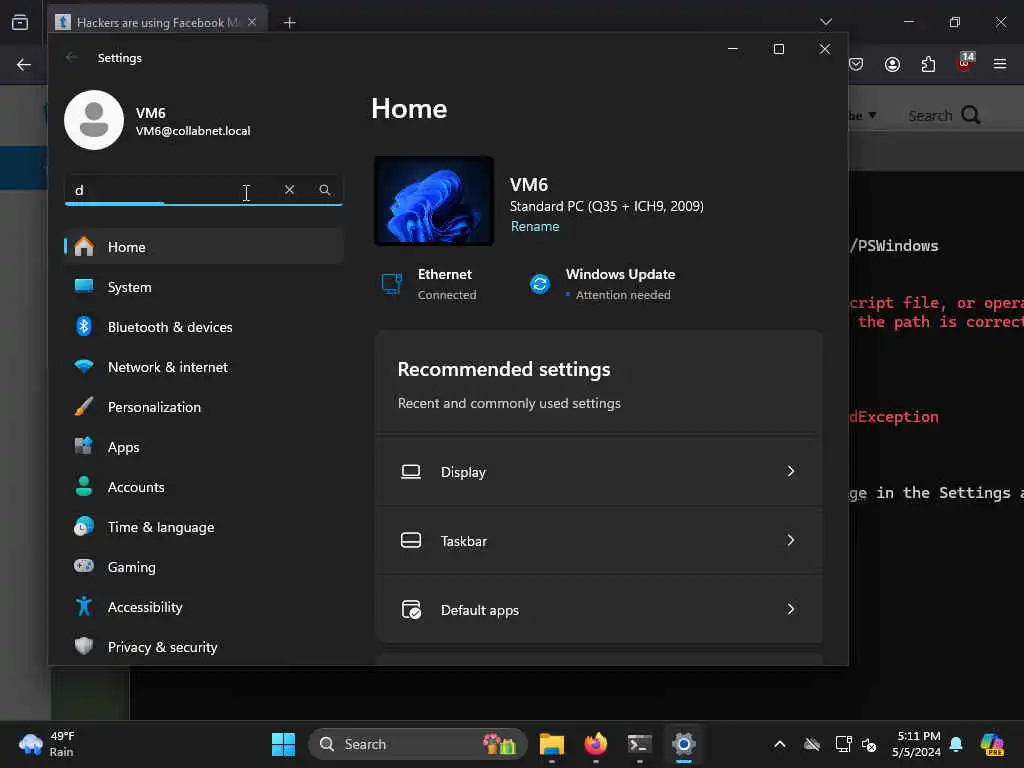Switch to Firefox from the taskbar
The image size is (1024, 768).
pyautogui.click(x=596, y=744)
